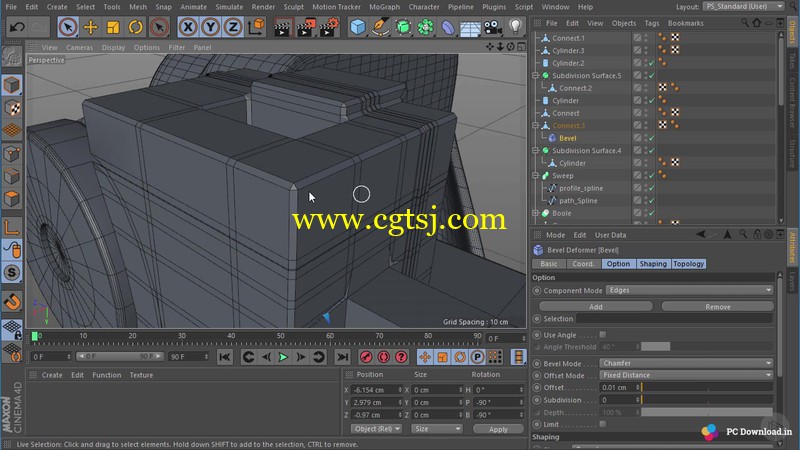Switch to Edges mode icon
This screenshot has width=800, height=450.
(12, 176)
